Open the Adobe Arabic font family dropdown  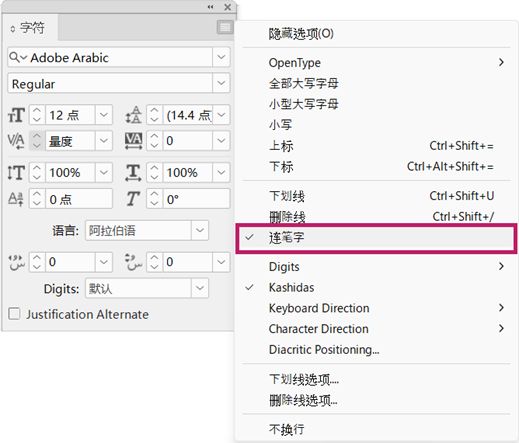pyautogui.click(x=221, y=57)
